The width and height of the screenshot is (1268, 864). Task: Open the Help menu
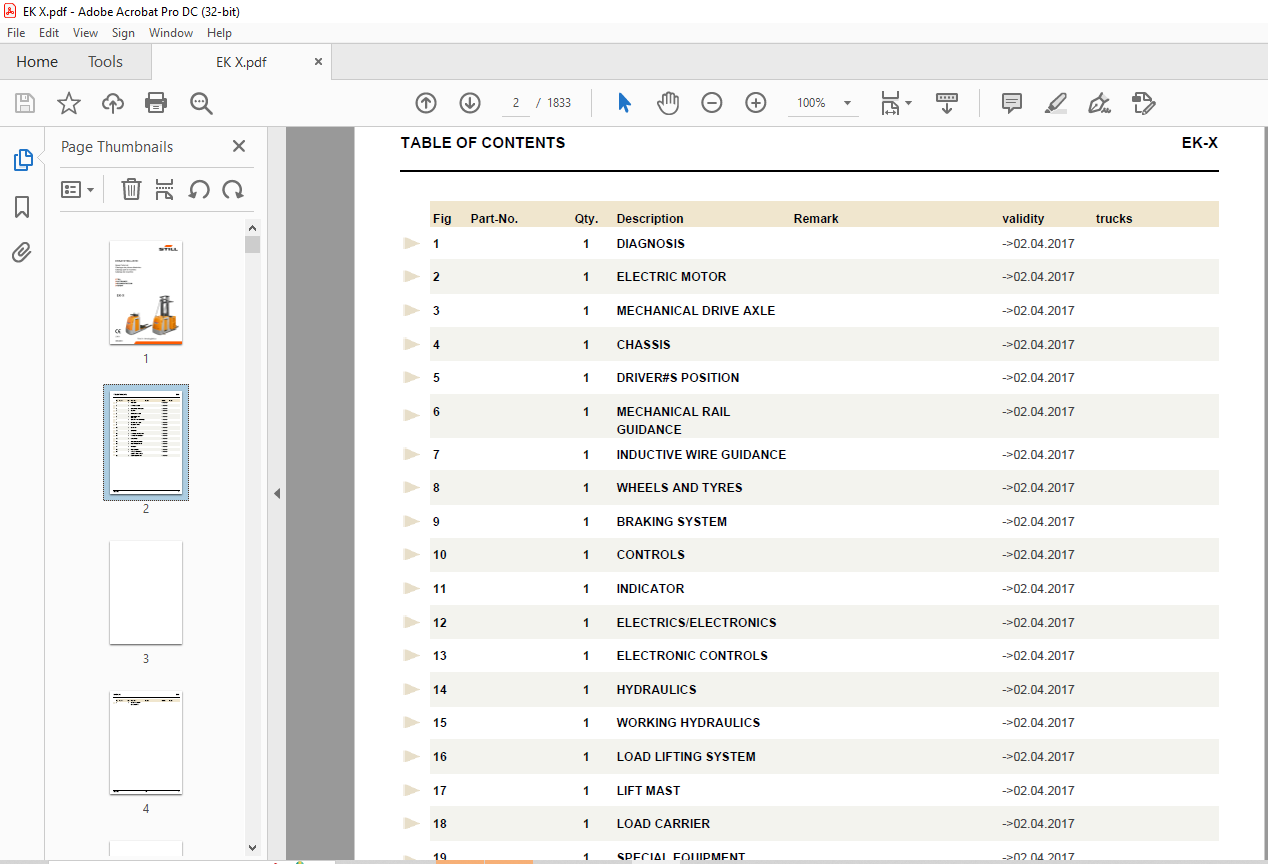coord(219,33)
